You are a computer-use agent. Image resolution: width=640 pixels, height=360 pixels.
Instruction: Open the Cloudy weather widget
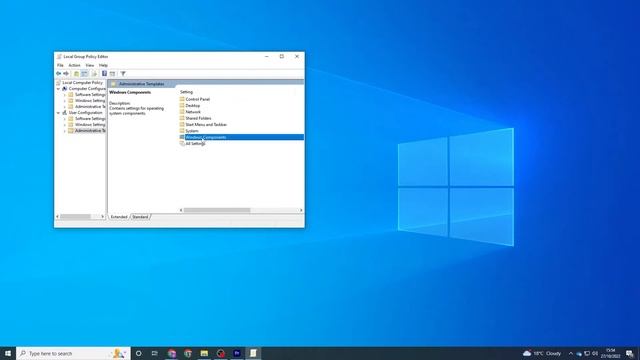tap(542, 353)
